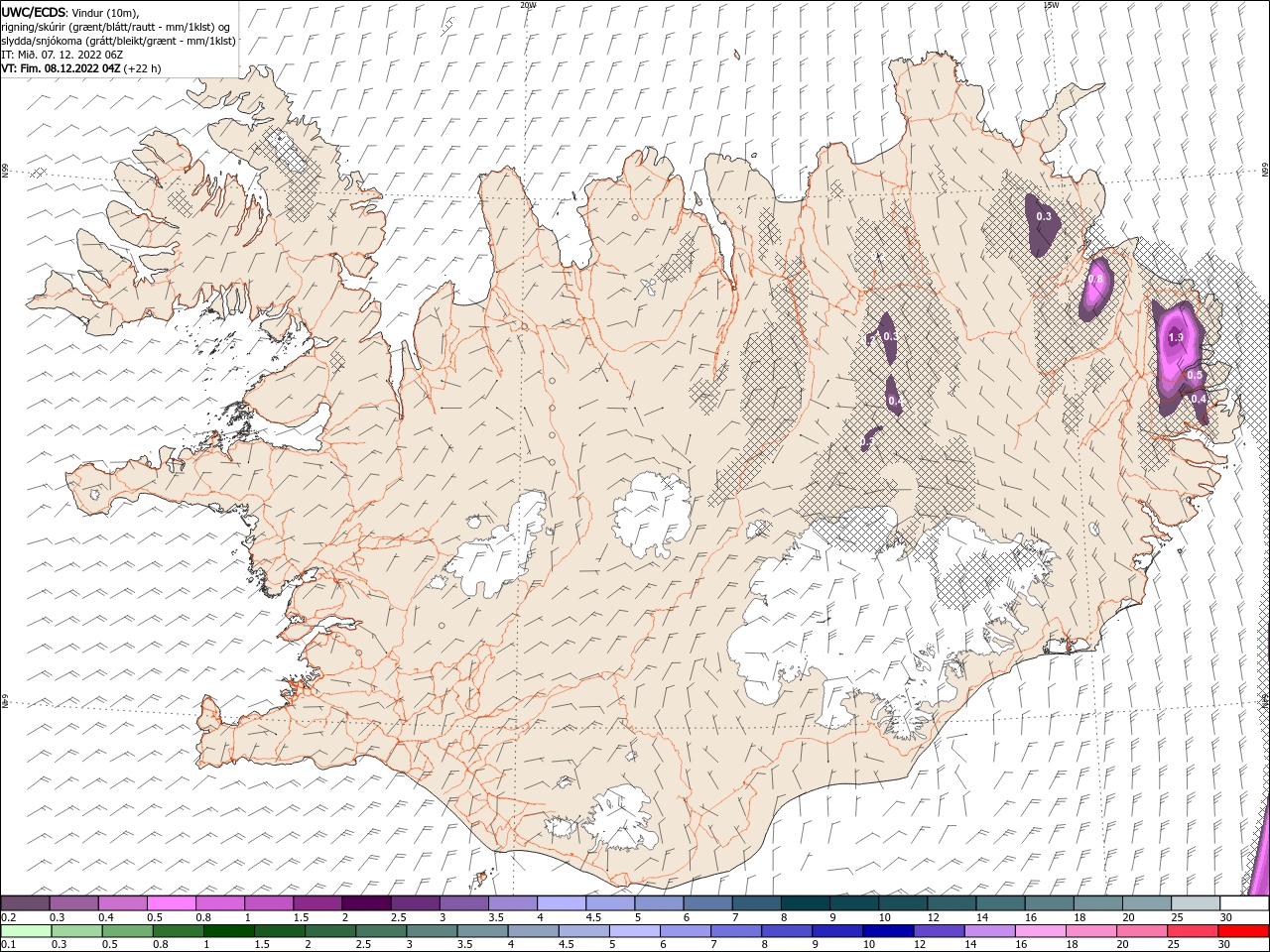Image resolution: width=1270 pixels, height=952 pixels.
Task: Click the 0.3 label on northeast dark purple patch
Action: coord(1044,216)
